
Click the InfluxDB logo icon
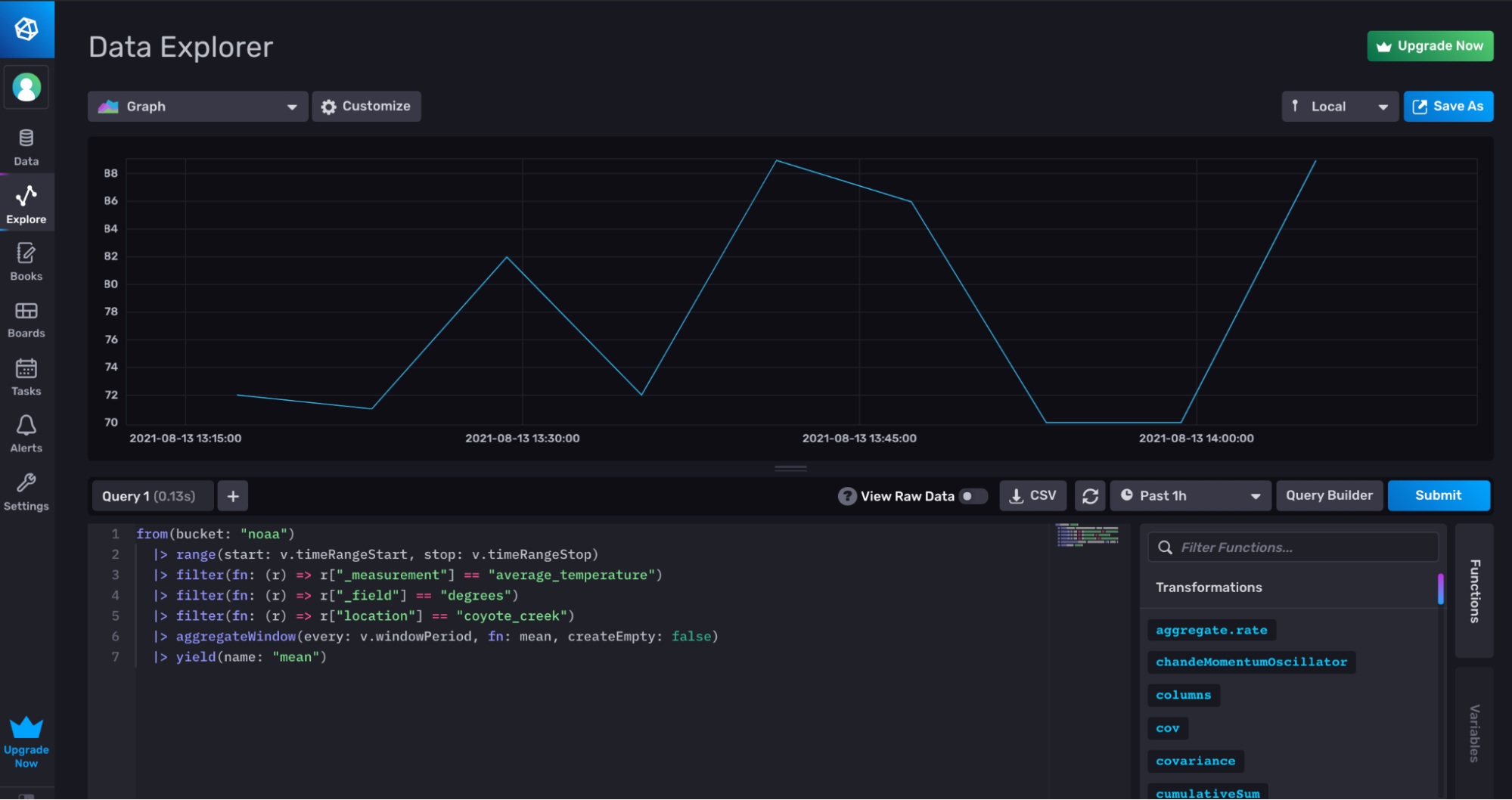point(26,29)
